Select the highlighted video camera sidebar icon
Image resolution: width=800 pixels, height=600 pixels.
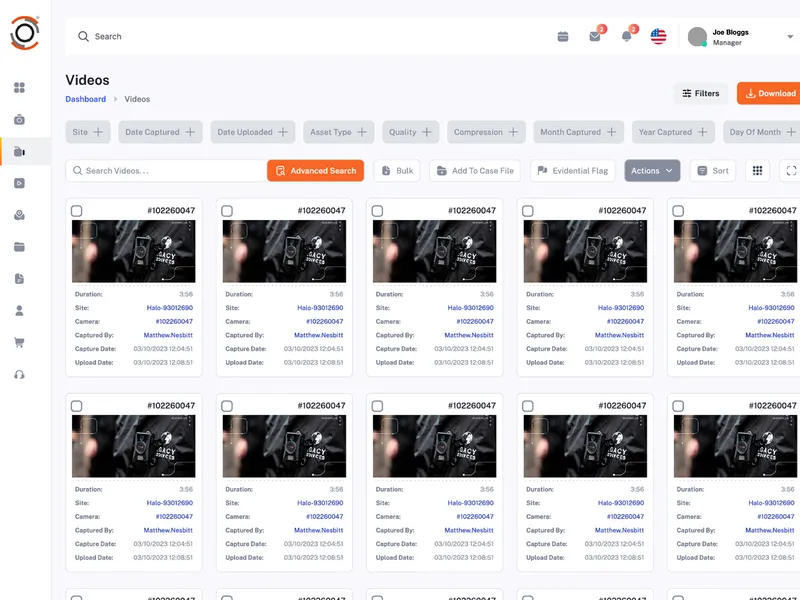(x=19, y=152)
